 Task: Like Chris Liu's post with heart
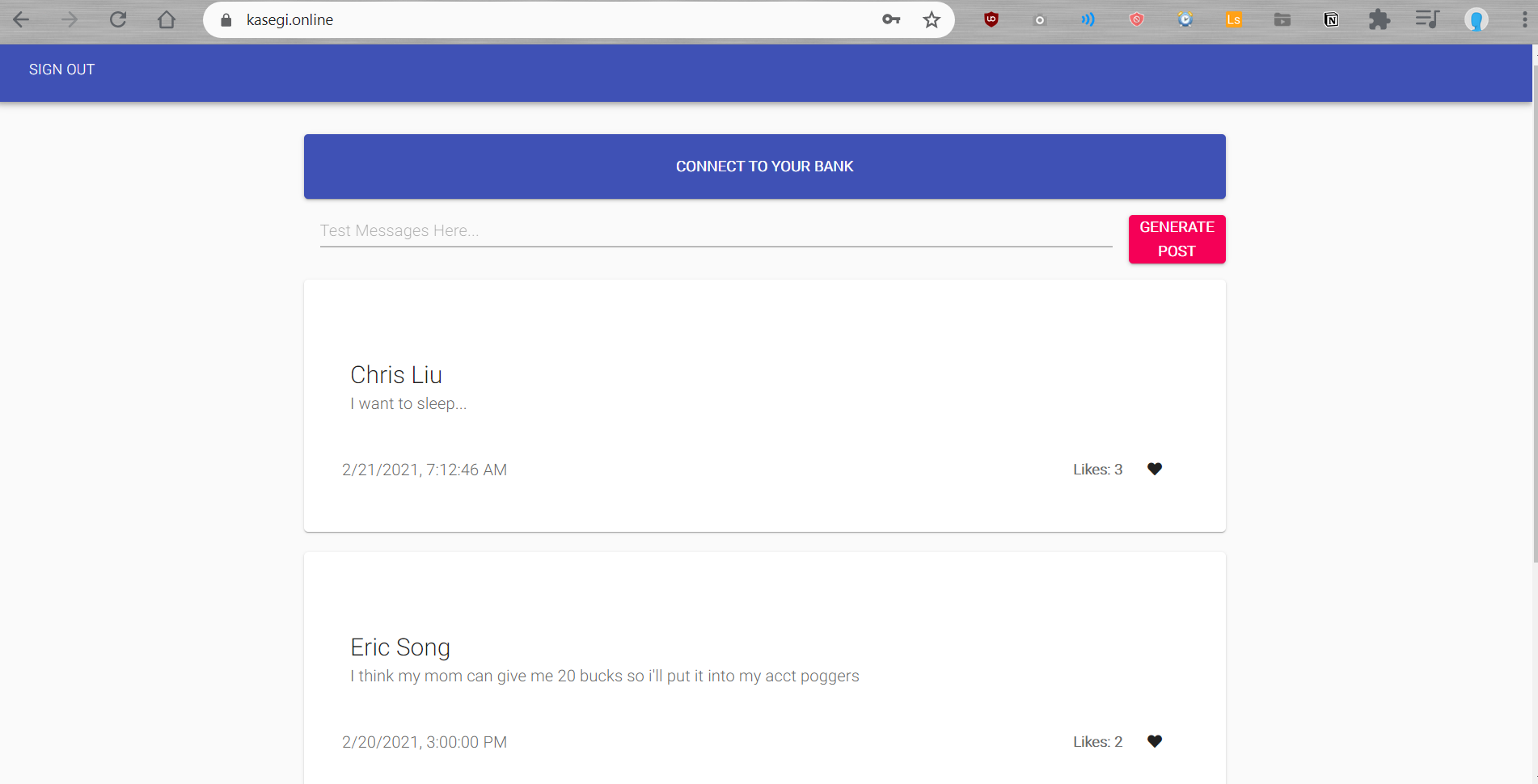tap(1155, 469)
